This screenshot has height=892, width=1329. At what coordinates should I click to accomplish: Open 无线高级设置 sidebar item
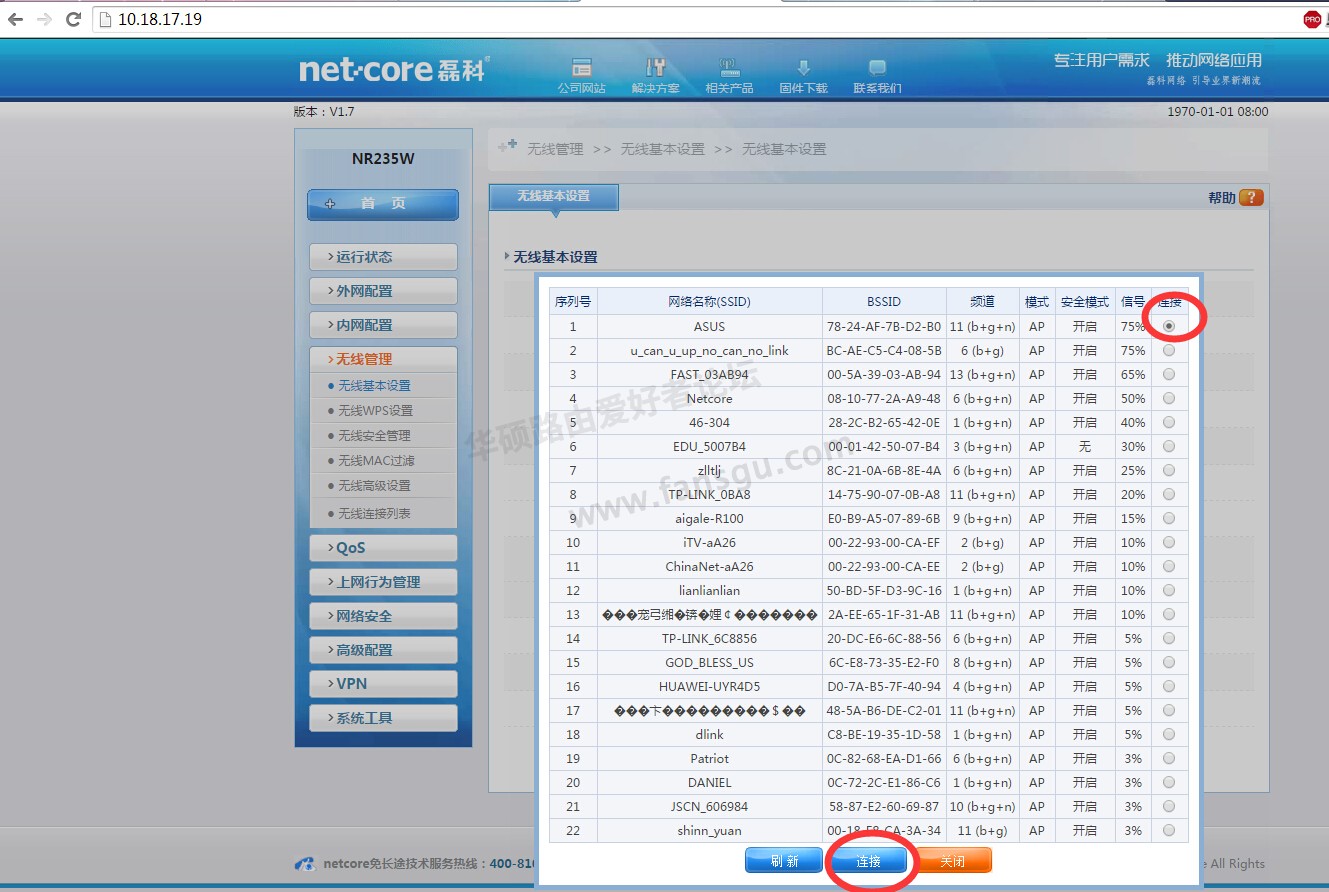pos(374,486)
